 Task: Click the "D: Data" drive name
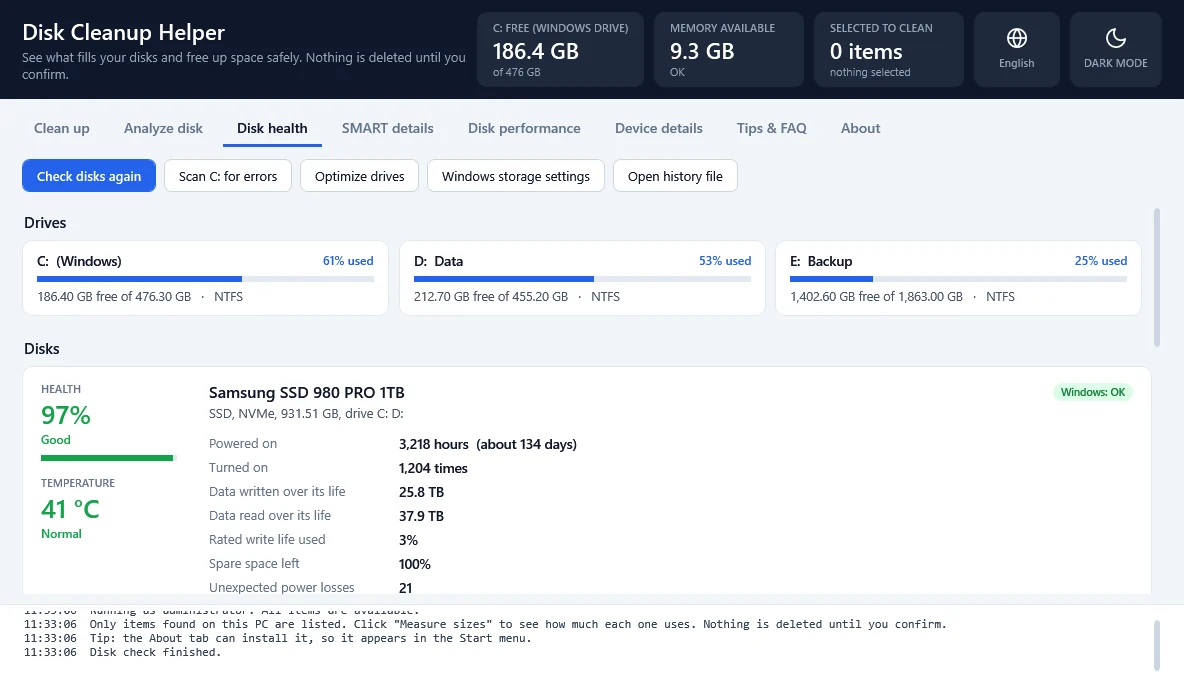click(438, 261)
